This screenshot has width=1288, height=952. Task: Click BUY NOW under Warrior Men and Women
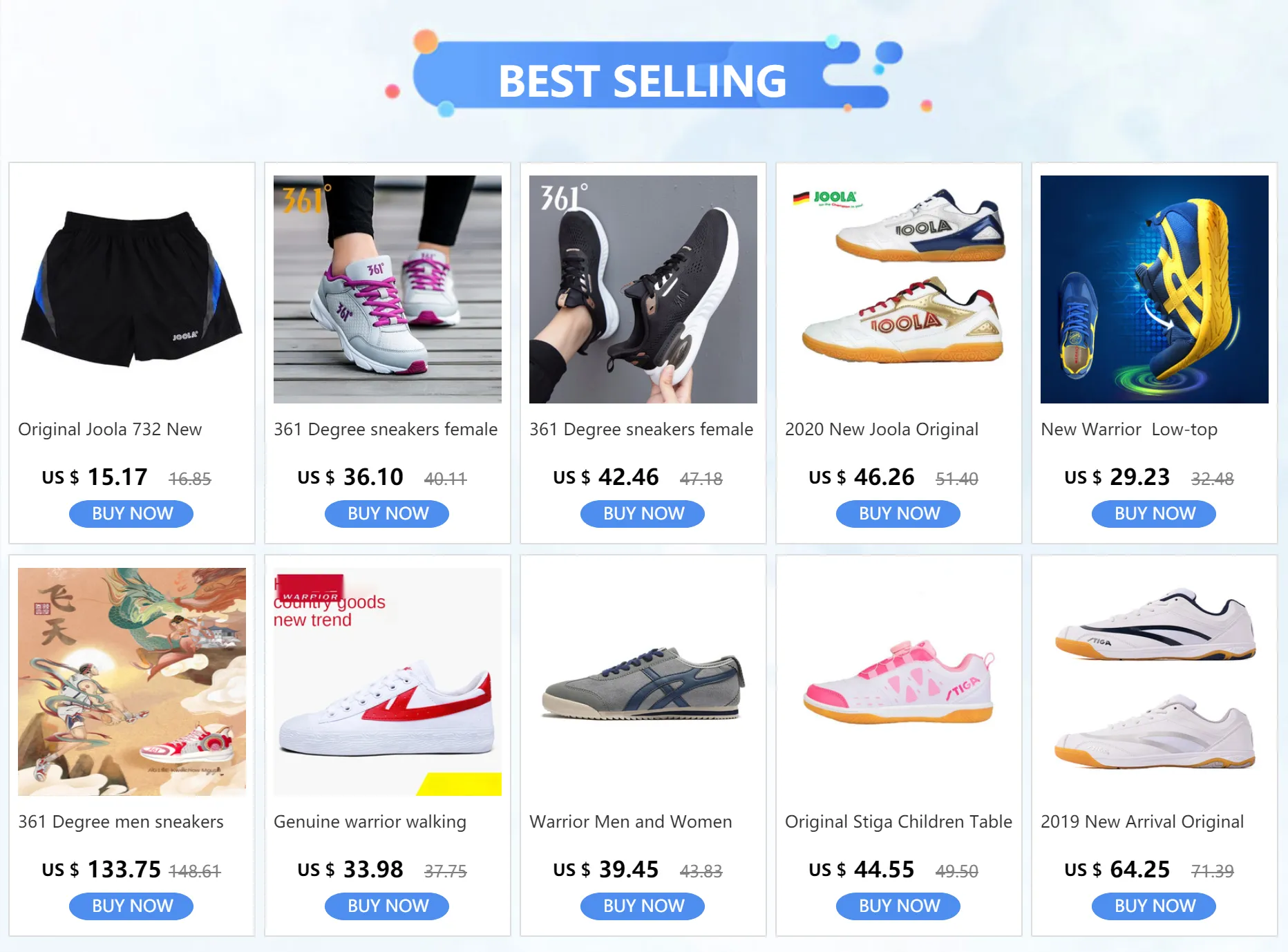click(x=643, y=906)
